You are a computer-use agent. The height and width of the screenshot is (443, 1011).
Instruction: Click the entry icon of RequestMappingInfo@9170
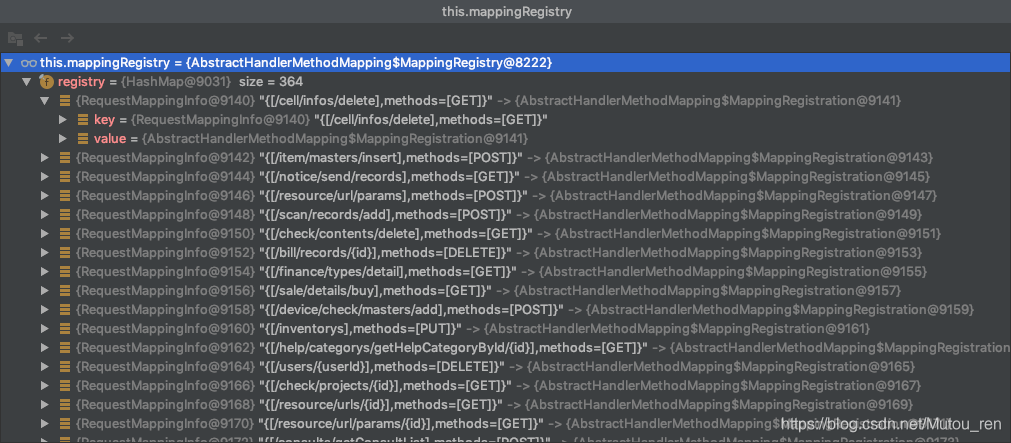(65, 424)
